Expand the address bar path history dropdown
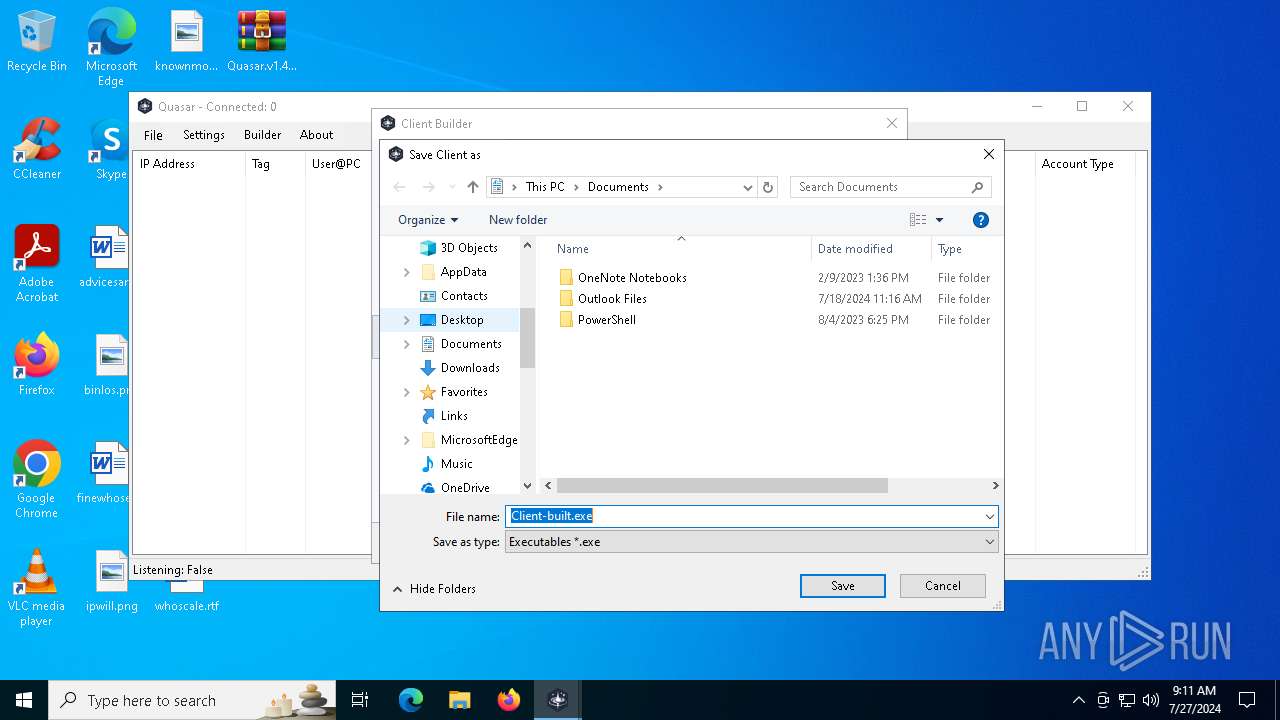 coord(747,187)
